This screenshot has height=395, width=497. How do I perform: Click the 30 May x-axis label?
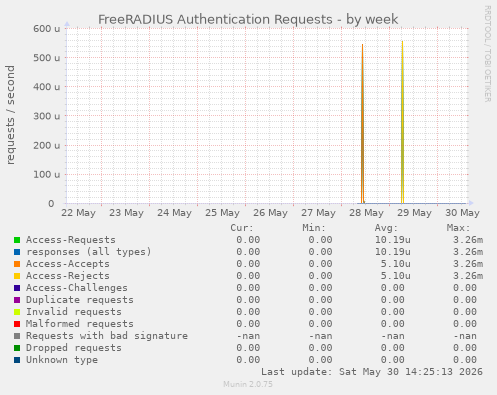pyautogui.click(x=462, y=213)
